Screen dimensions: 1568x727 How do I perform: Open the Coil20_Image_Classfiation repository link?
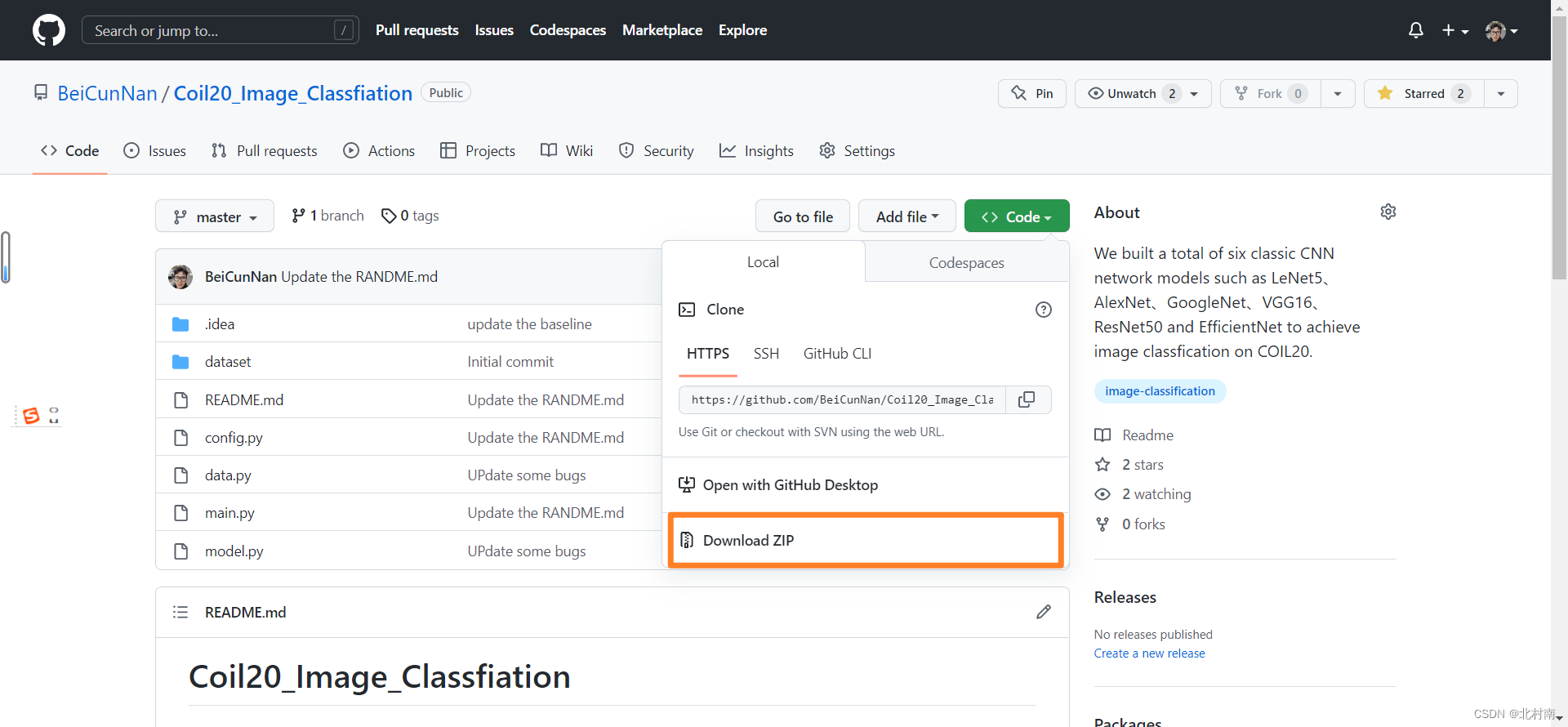(x=293, y=93)
